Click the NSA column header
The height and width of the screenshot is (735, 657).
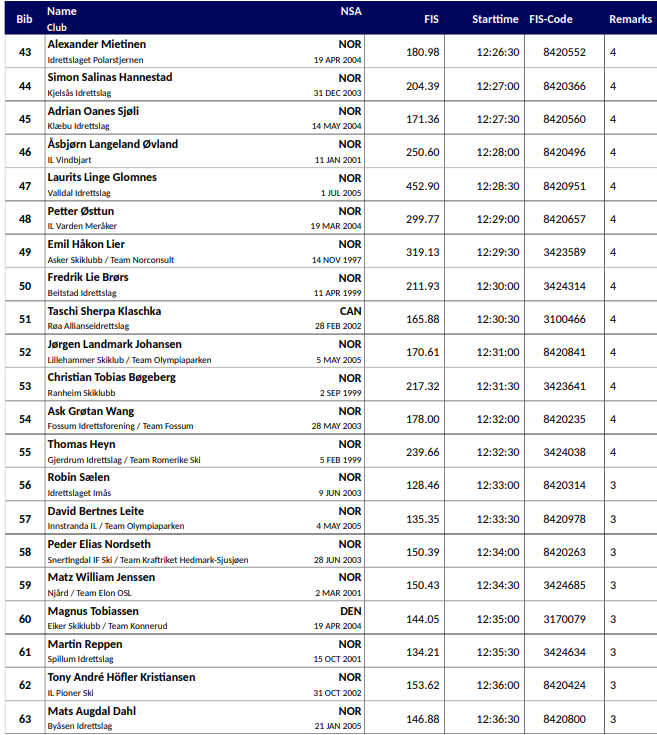pyautogui.click(x=350, y=11)
